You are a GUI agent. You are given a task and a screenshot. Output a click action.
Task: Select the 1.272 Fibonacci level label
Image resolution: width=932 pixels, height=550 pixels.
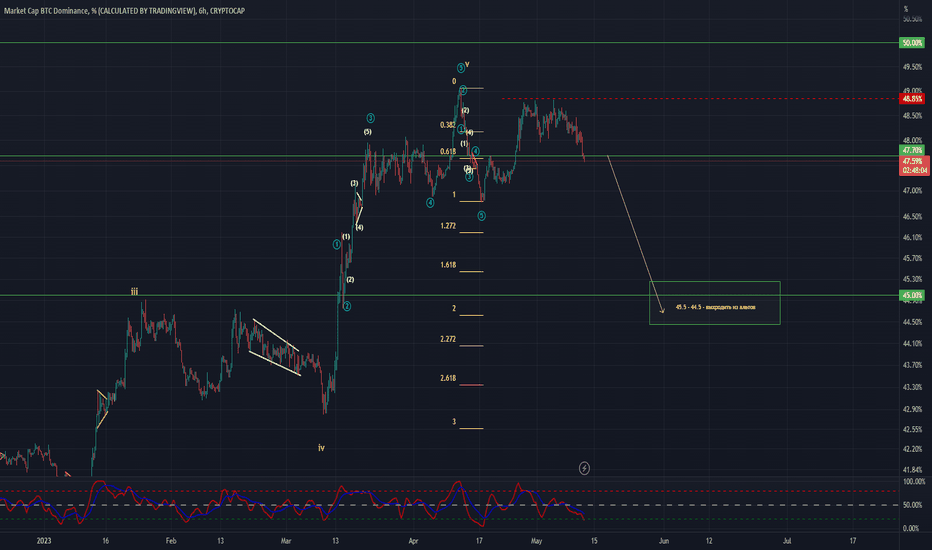[x=448, y=226]
